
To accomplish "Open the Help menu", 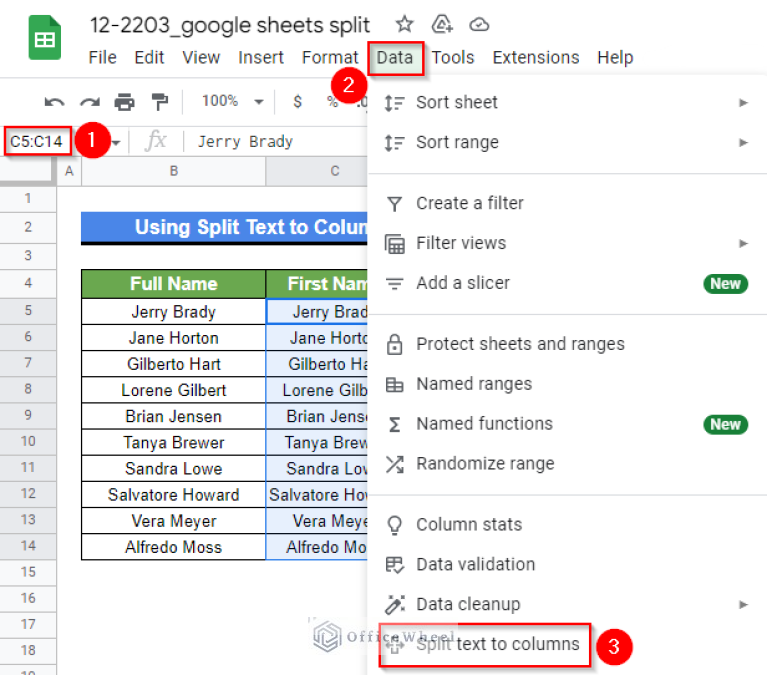I will [x=615, y=58].
